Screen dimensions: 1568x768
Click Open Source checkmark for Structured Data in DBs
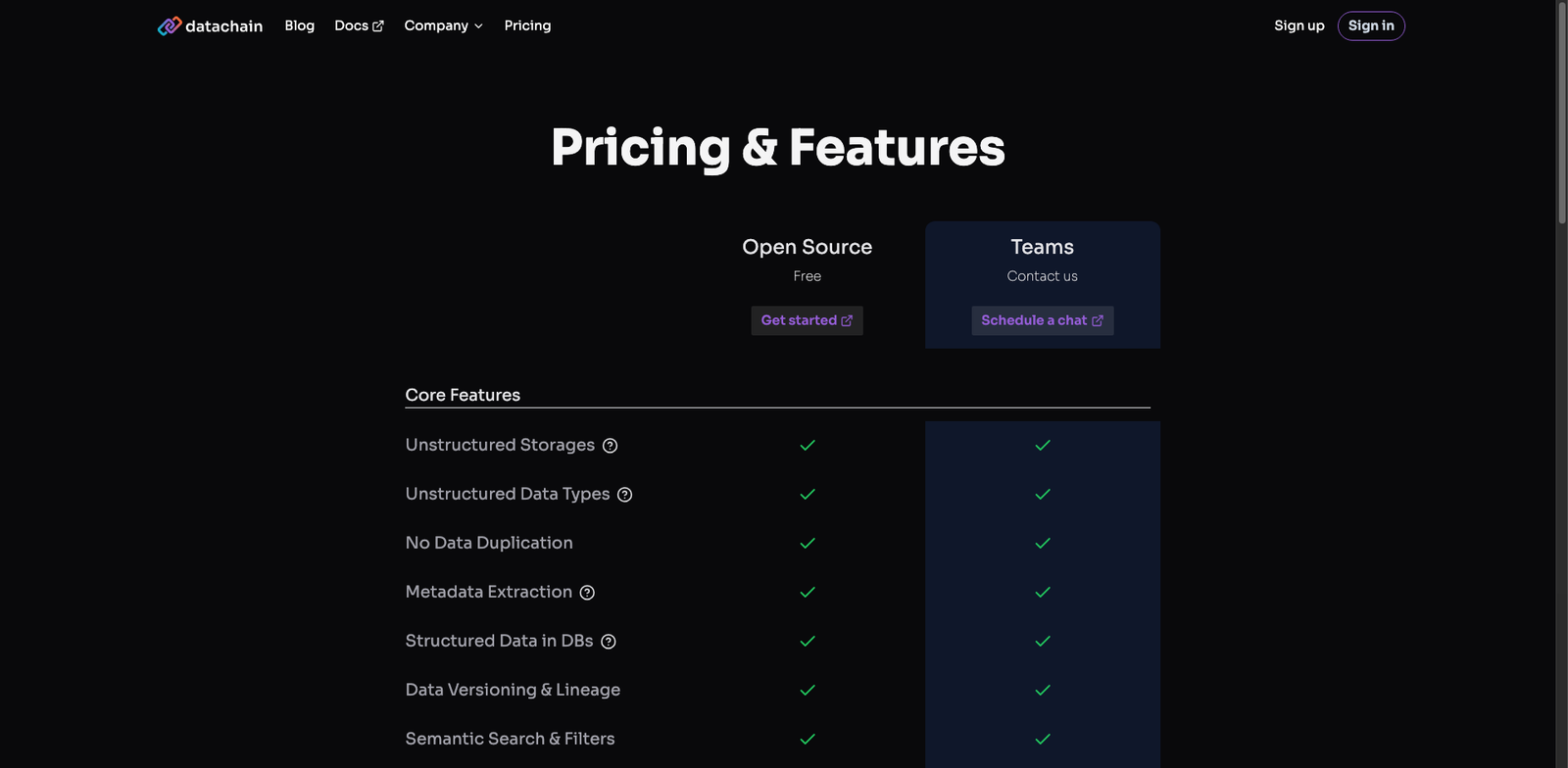pos(808,641)
